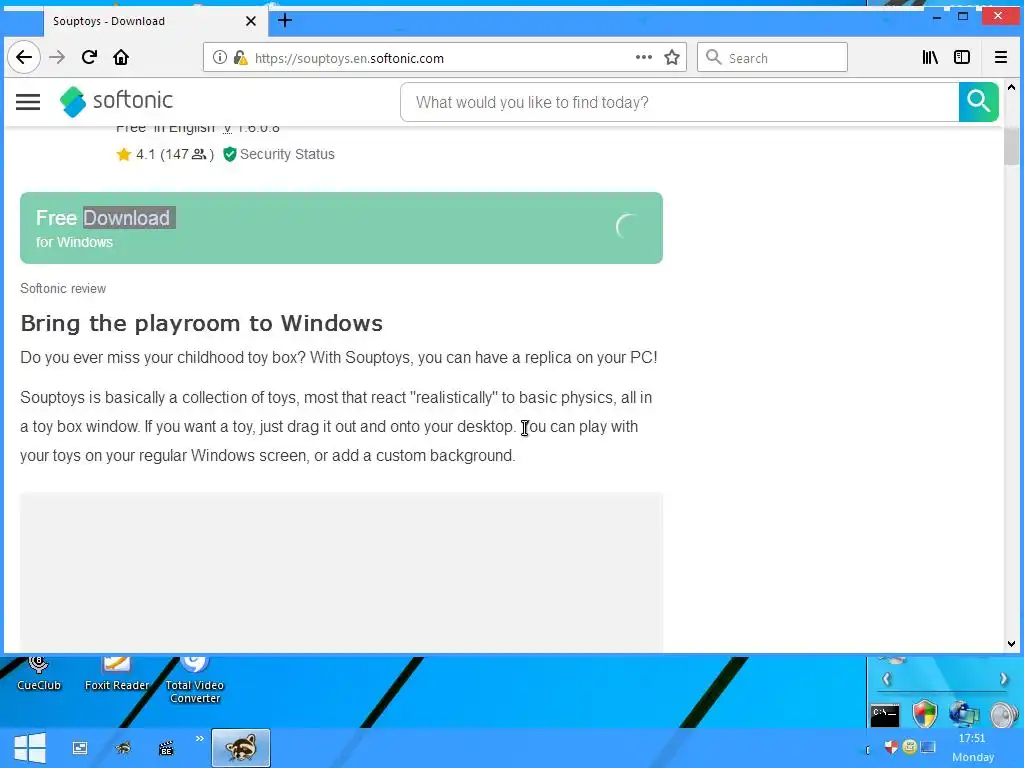This screenshot has height=768, width=1024.
Task: Open page actions three-dot menu
Action: (x=644, y=57)
